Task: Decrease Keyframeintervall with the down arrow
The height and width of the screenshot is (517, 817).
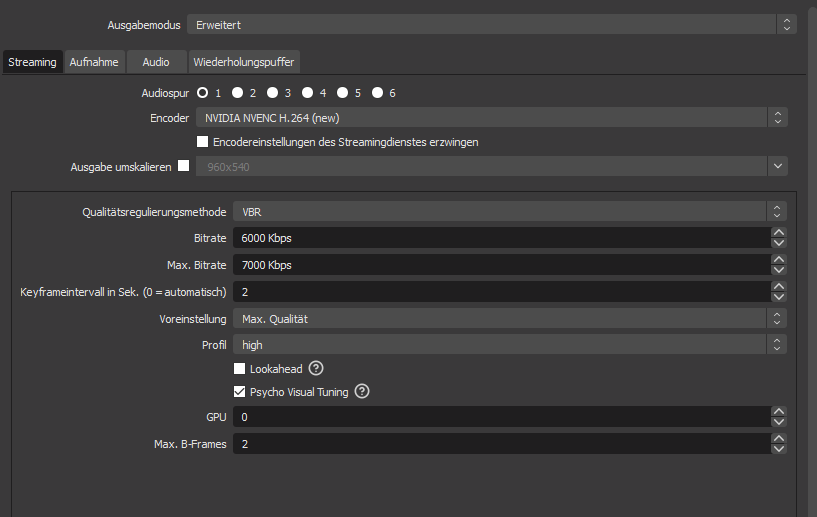Action: tap(778, 297)
